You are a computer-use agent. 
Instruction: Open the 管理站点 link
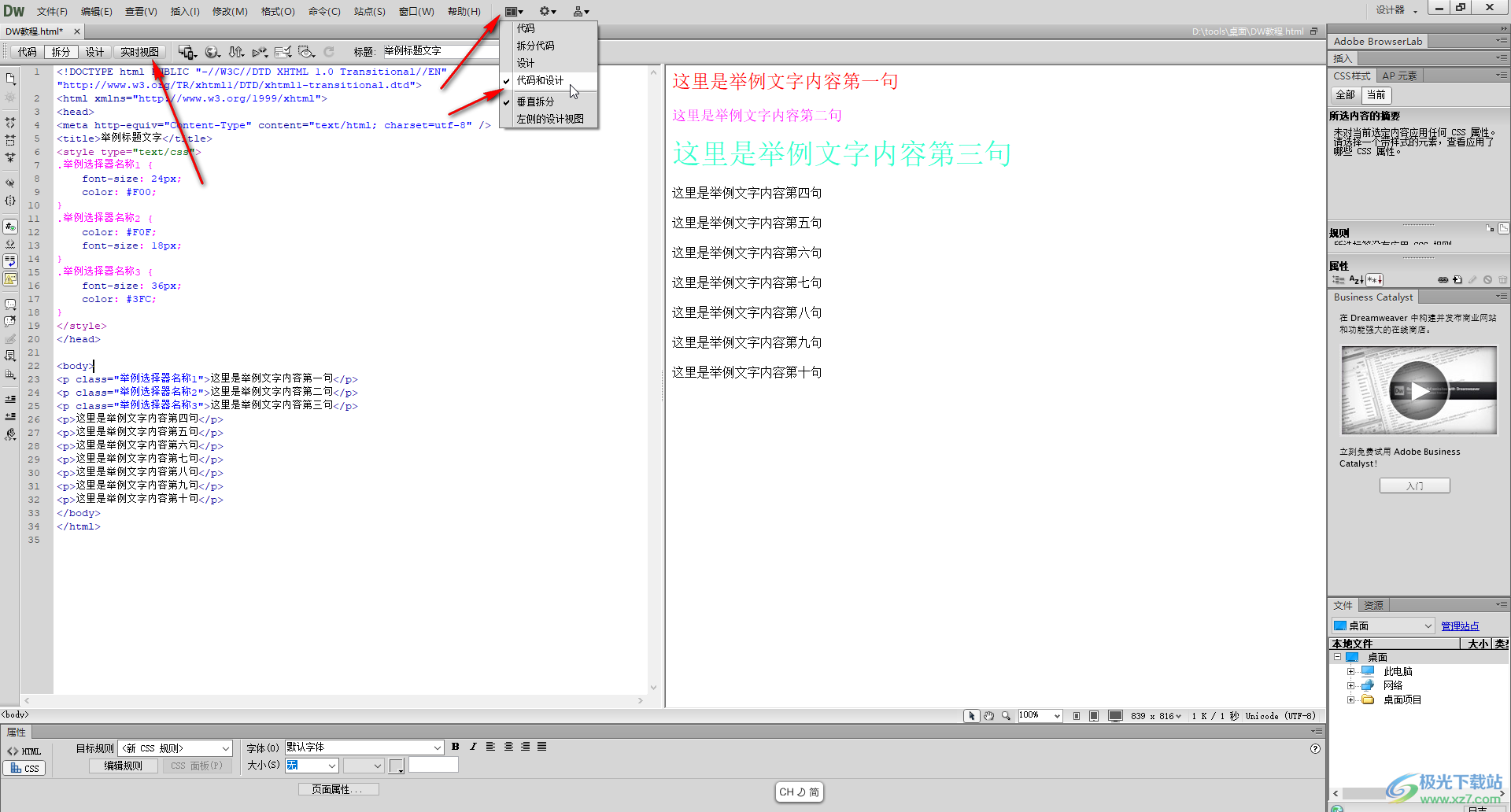1460,626
